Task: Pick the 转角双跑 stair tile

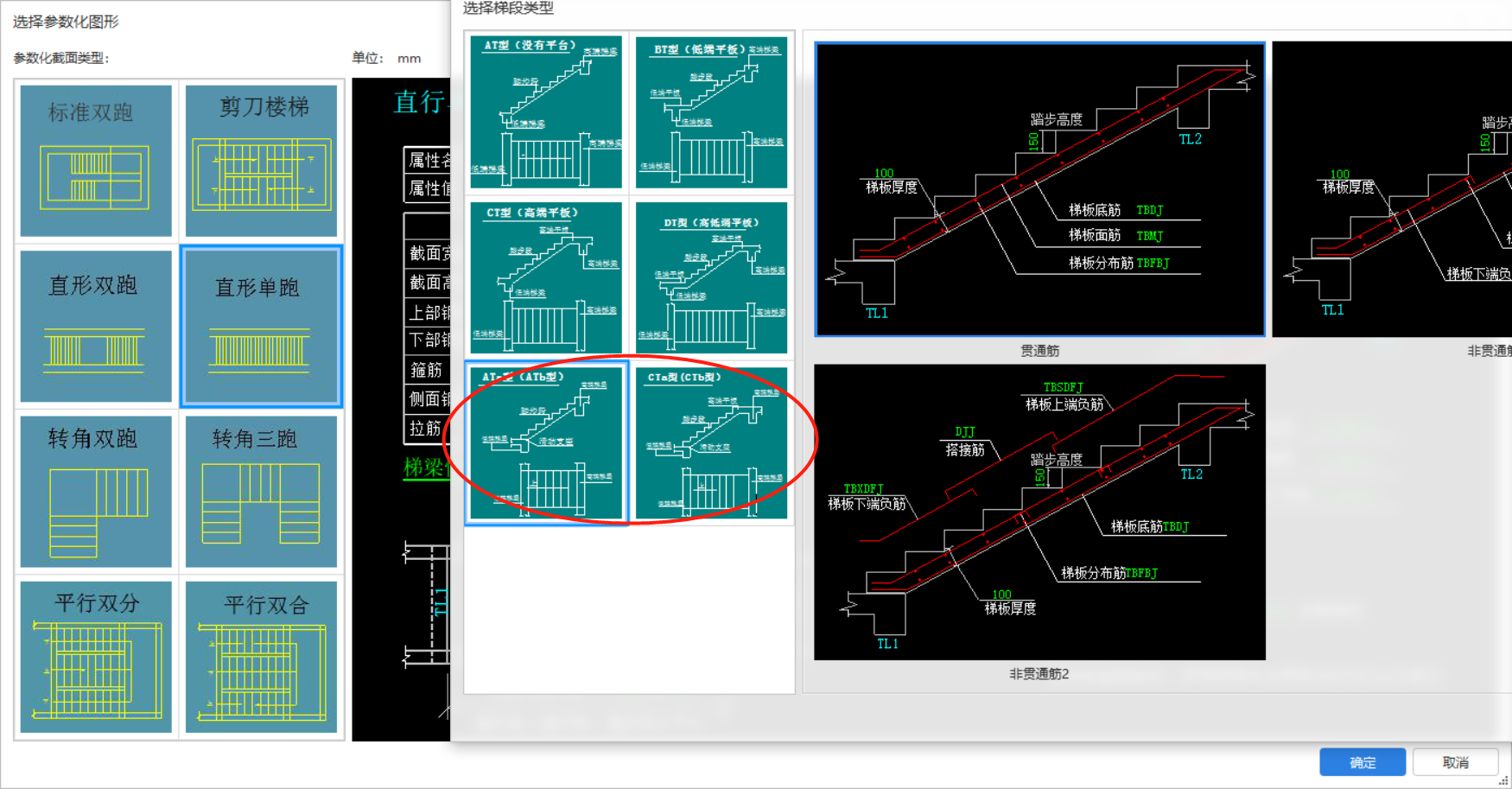Action: coord(96,491)
